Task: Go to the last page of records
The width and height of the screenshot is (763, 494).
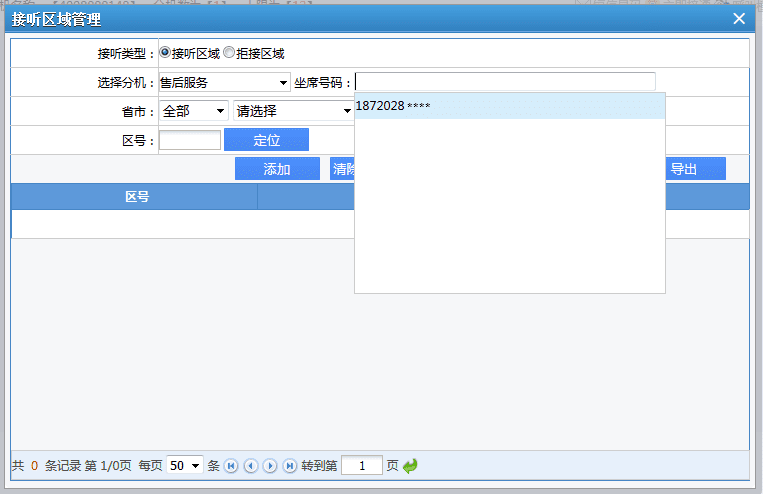Action: 290,466
